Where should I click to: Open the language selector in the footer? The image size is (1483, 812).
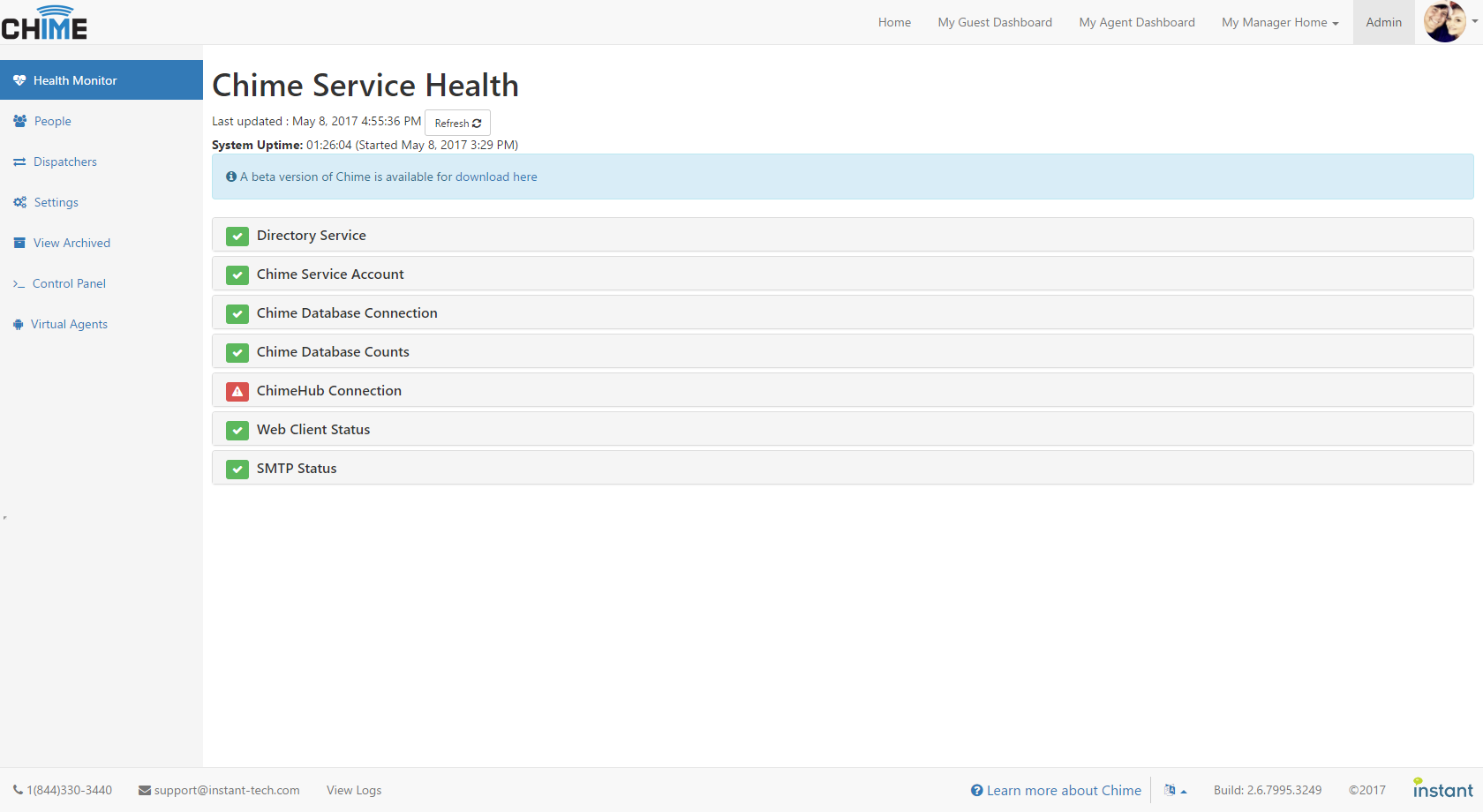coord(1175,790)
